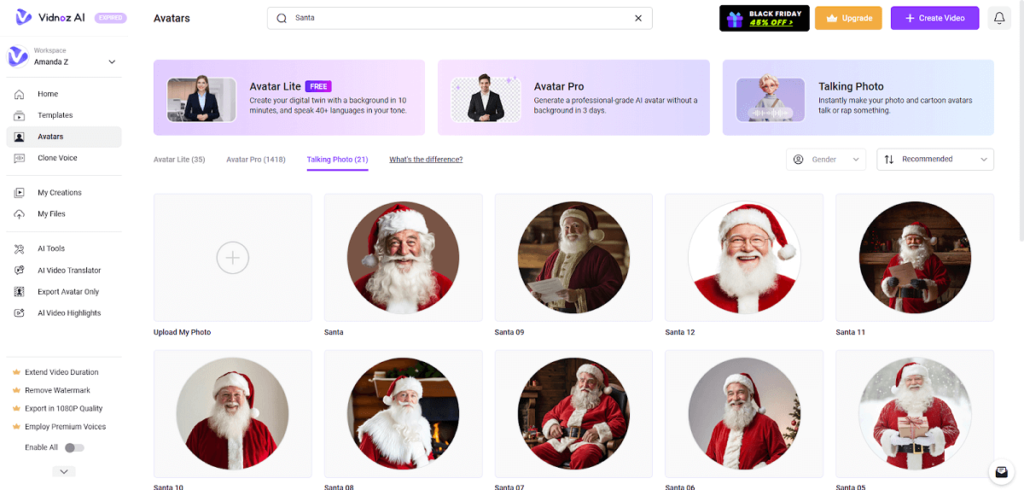
Task: Expand the sidebar bottom chevron
Action: point(63,471)
